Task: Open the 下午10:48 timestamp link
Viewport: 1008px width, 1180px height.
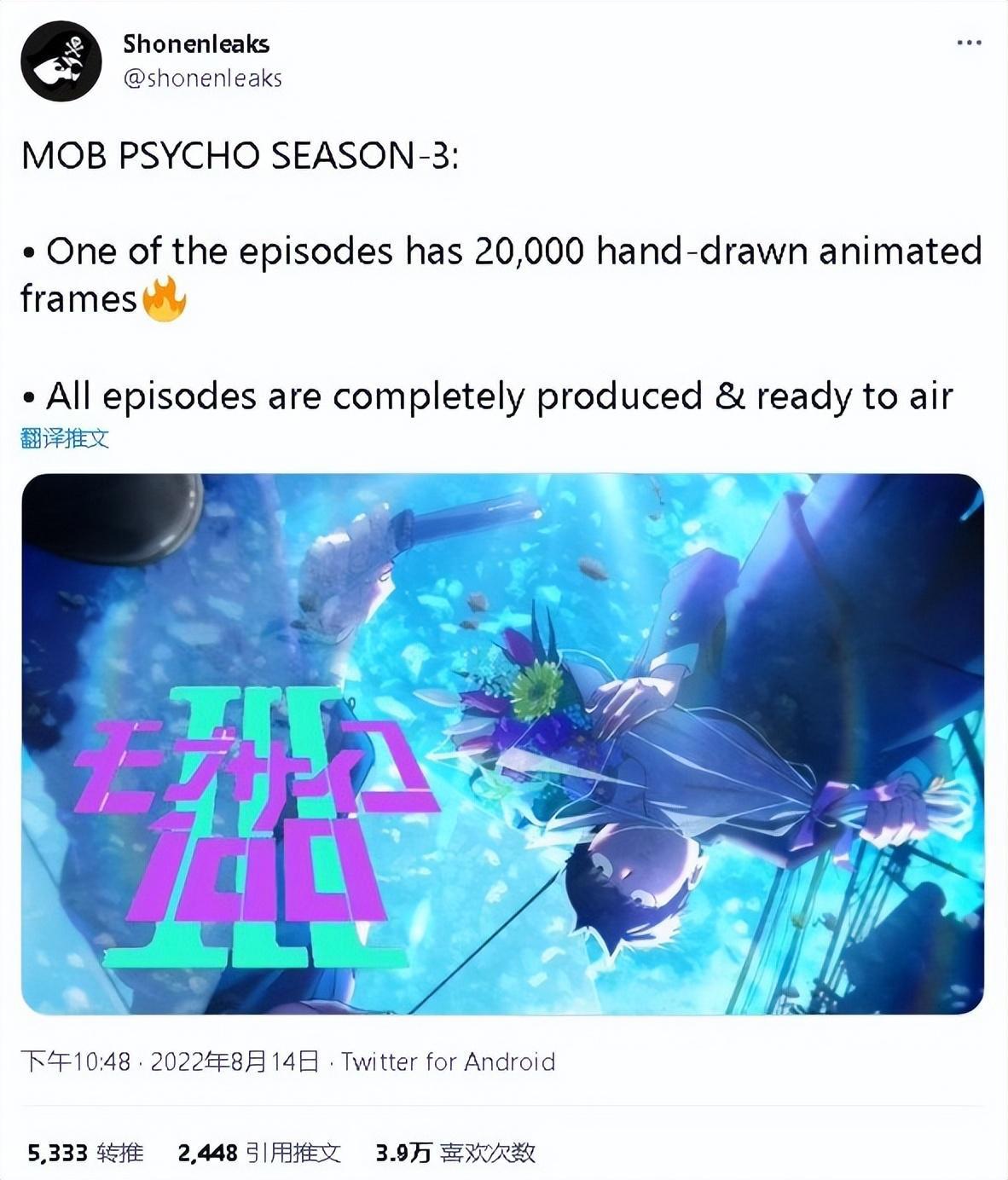Action: (x=76, y=1061)
